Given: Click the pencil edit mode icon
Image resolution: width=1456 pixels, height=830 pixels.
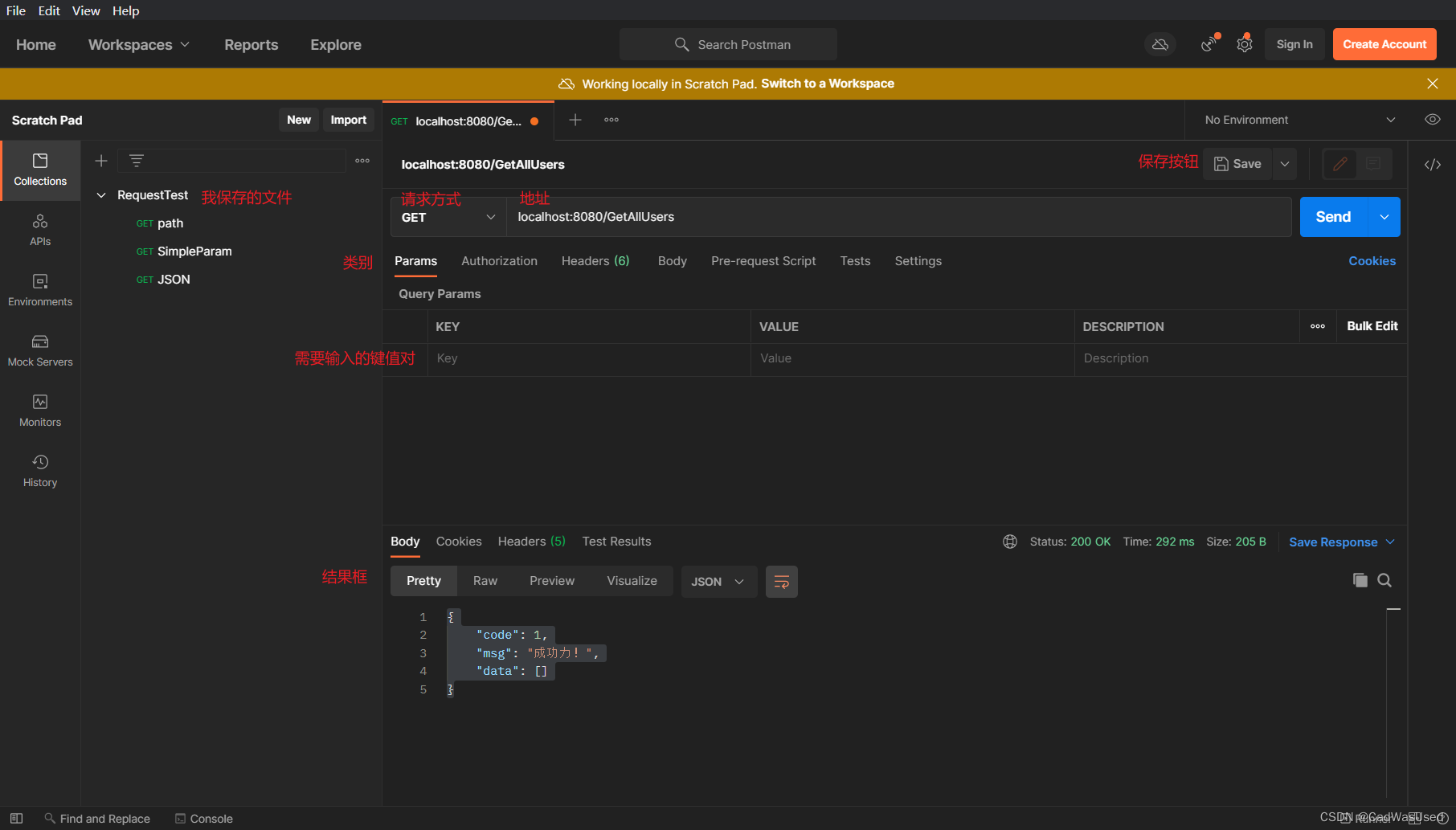Looking at the screenshot, I should point(1340,164).
